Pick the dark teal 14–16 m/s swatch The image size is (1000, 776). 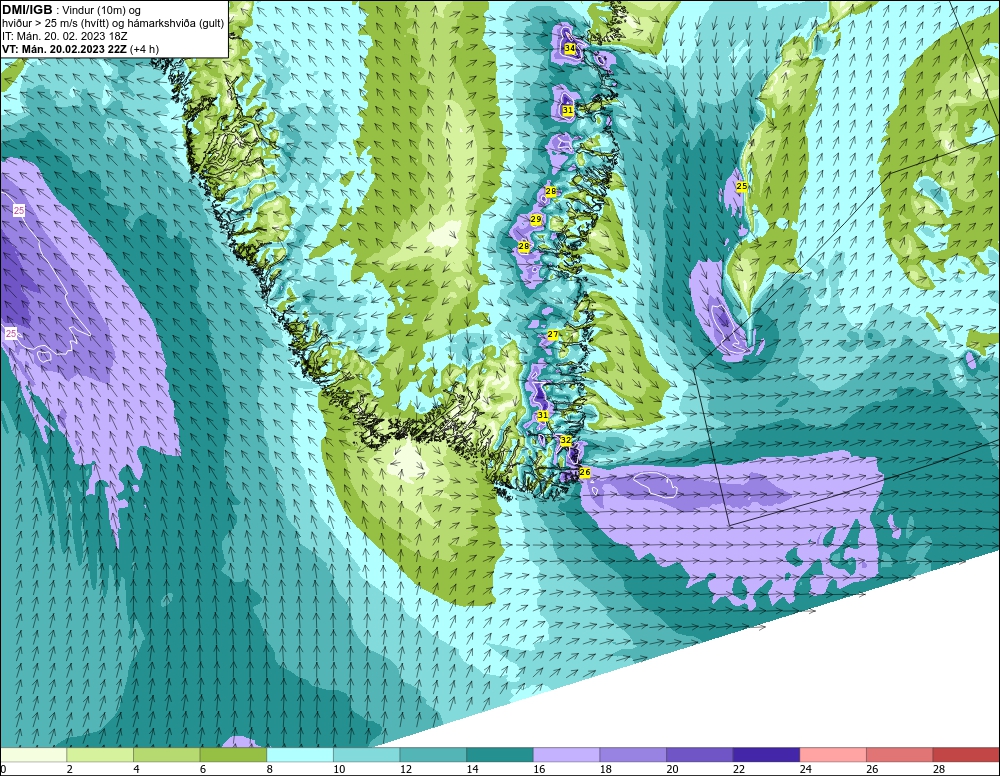click(500, 755)
